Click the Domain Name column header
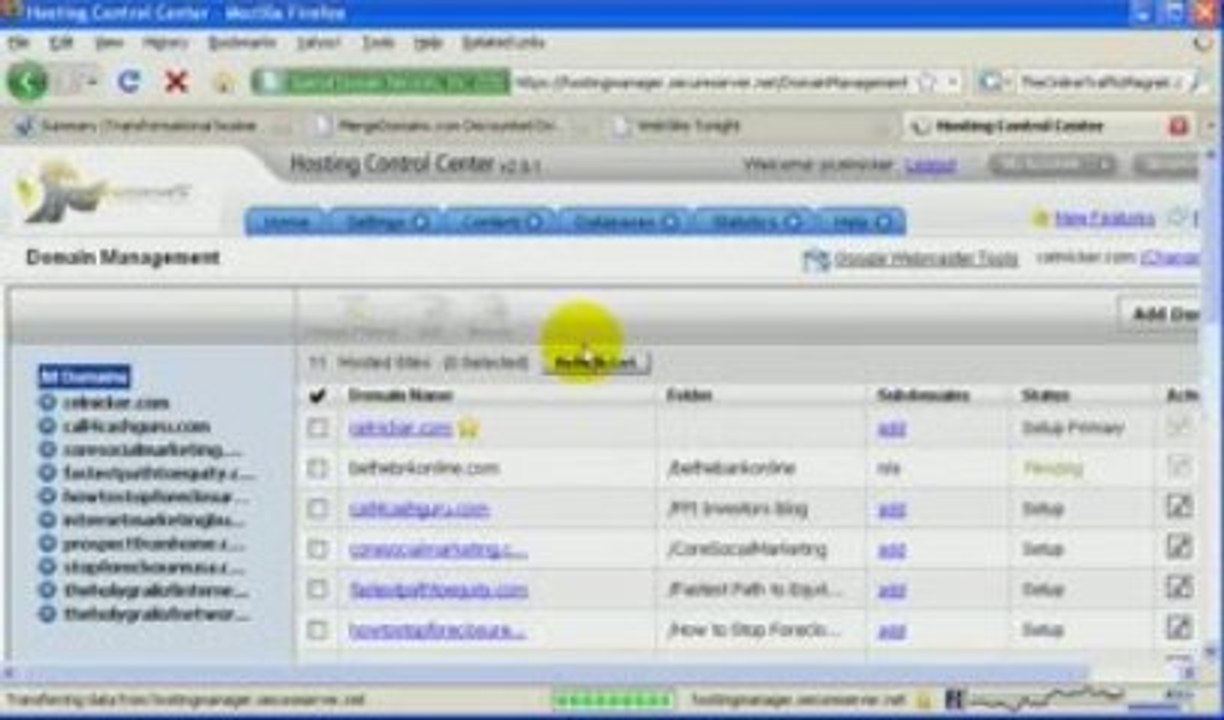Image resolution: width=1224 pixels, height=720 pixels. click(x=401, y=396)
